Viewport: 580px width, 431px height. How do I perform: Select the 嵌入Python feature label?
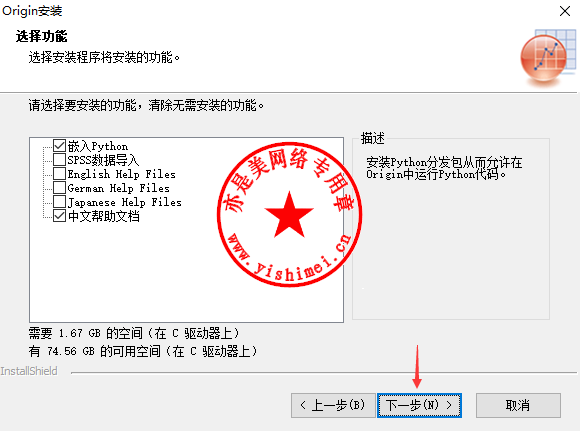point(98,146)
